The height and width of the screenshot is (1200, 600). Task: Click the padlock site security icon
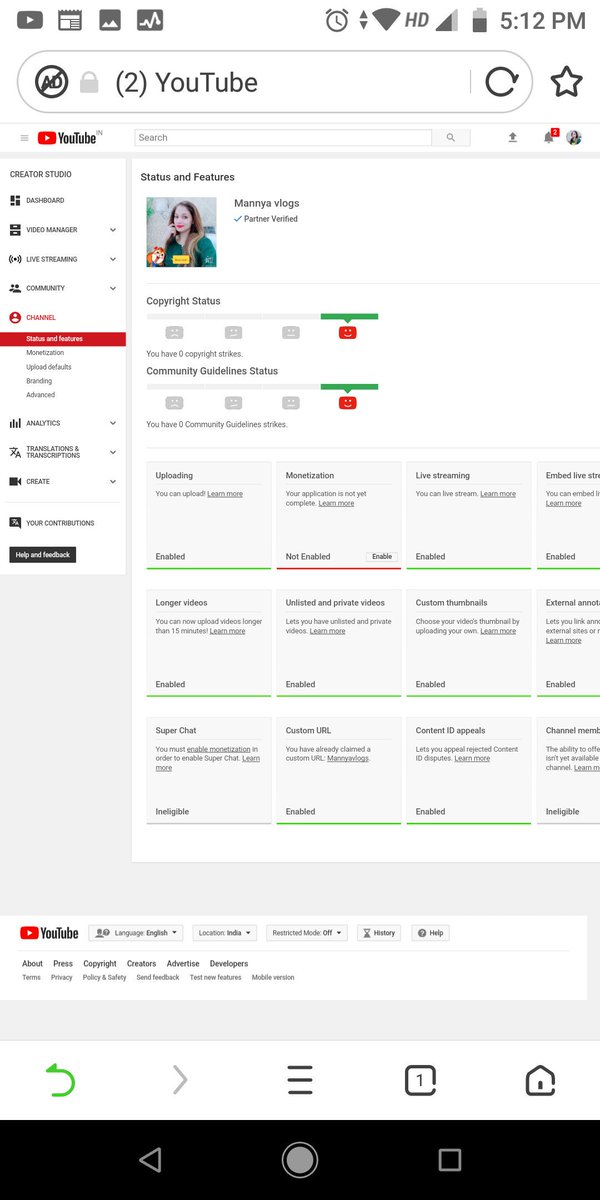pos(89,83)
